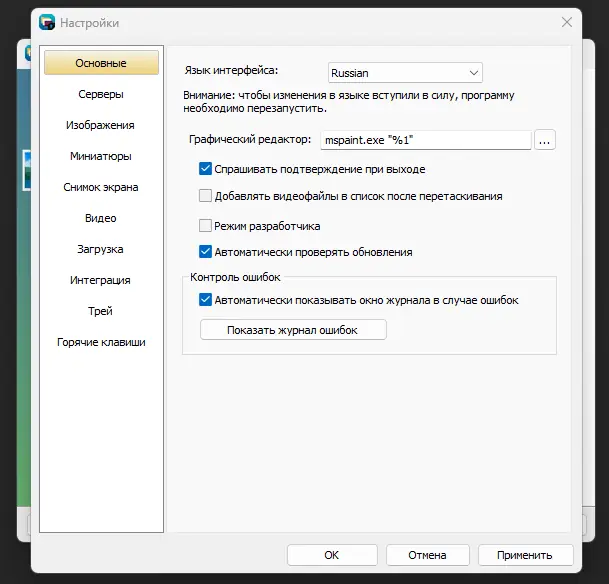Go to Снимок экрана settings
The image size is (609, 584).
coord(101,187)
